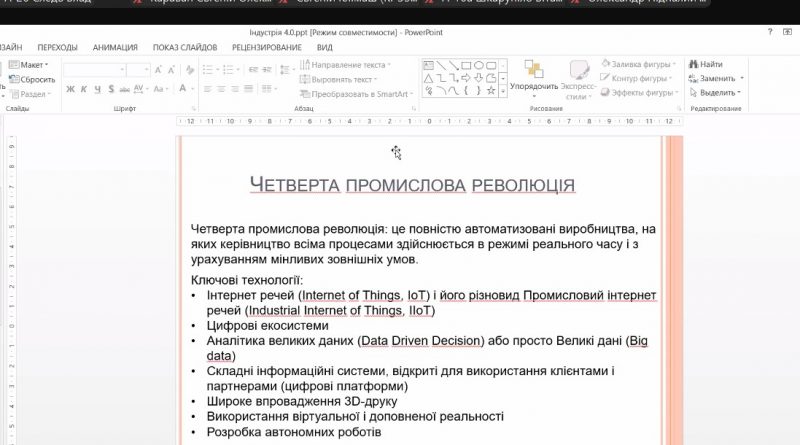The image size is (800, 445).
Task: Open the ВИД ribbon tab
Action: pos(324,47)
